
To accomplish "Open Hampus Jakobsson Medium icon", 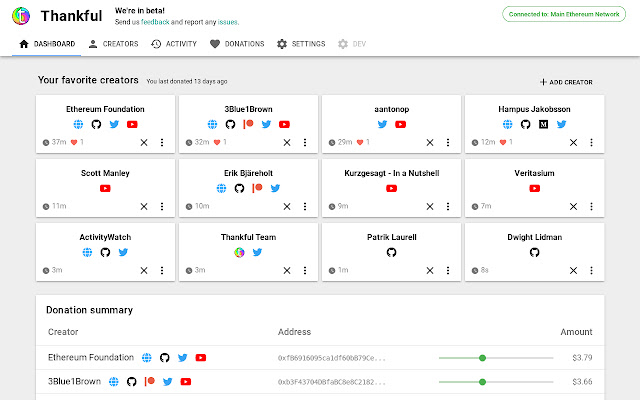I will tap(544, 124).
